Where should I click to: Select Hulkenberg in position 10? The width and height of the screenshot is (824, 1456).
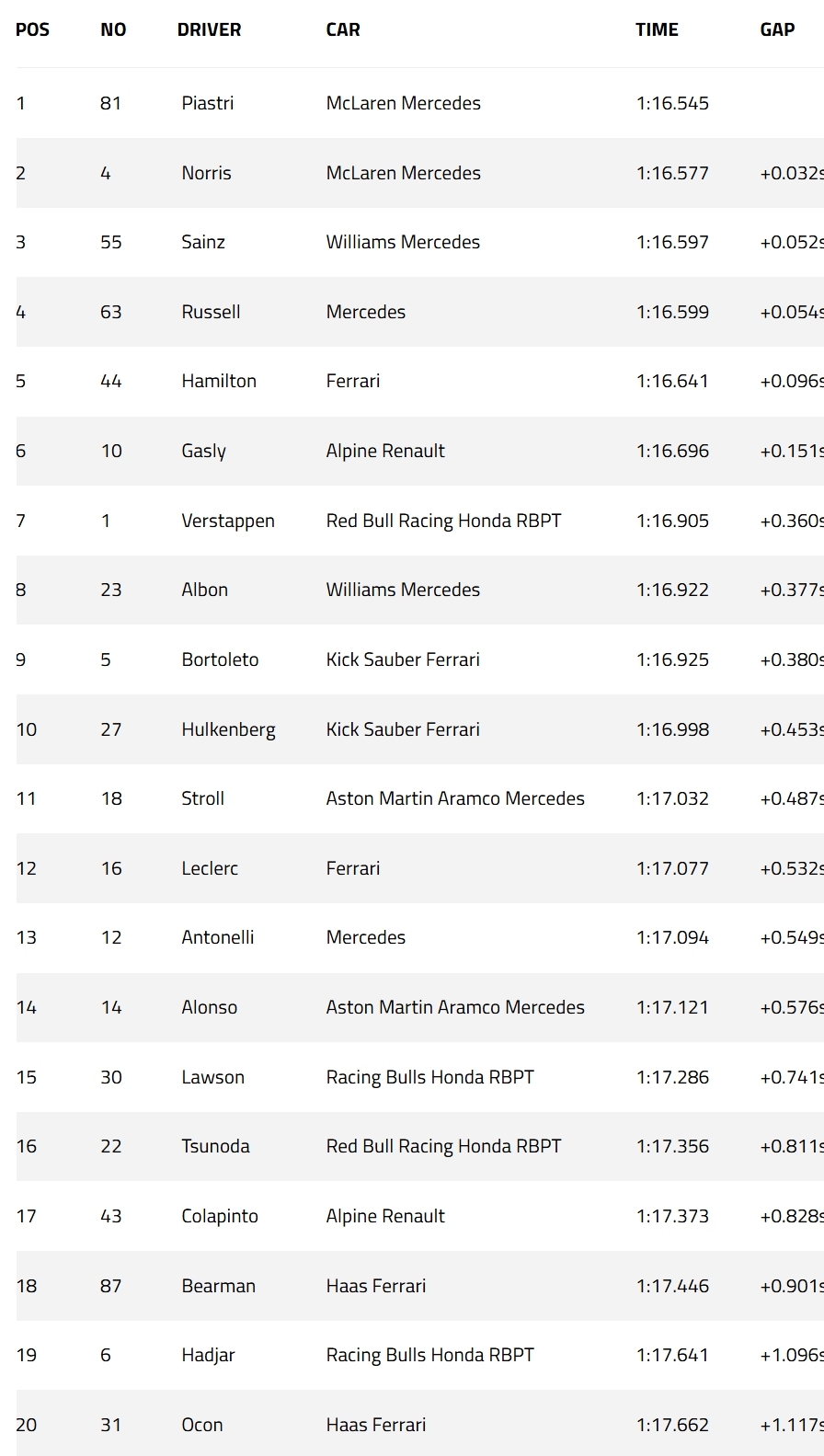(228, 729)
